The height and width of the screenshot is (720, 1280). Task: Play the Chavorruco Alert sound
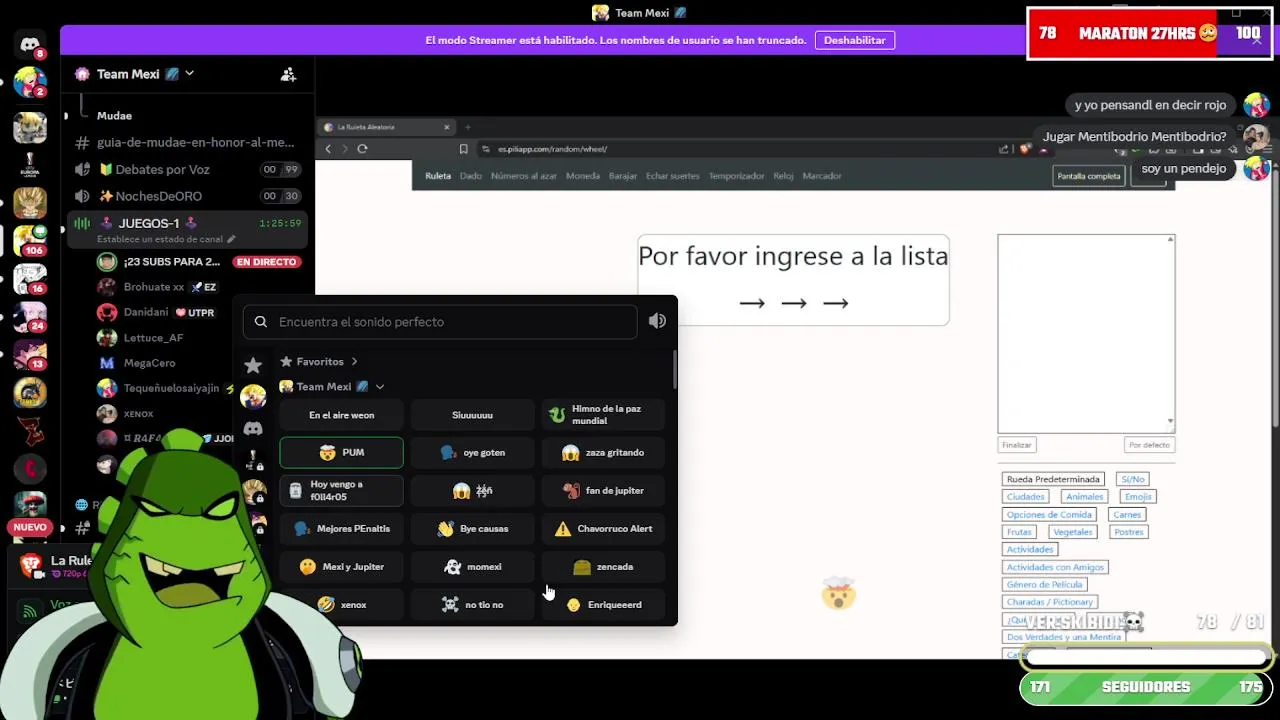click(603, 529)
